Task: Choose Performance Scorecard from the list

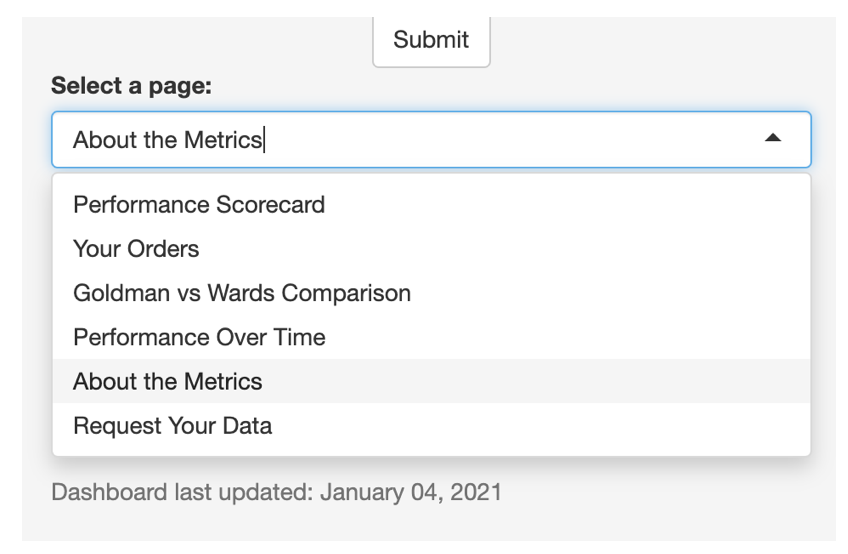Action: tap(431, 205)
